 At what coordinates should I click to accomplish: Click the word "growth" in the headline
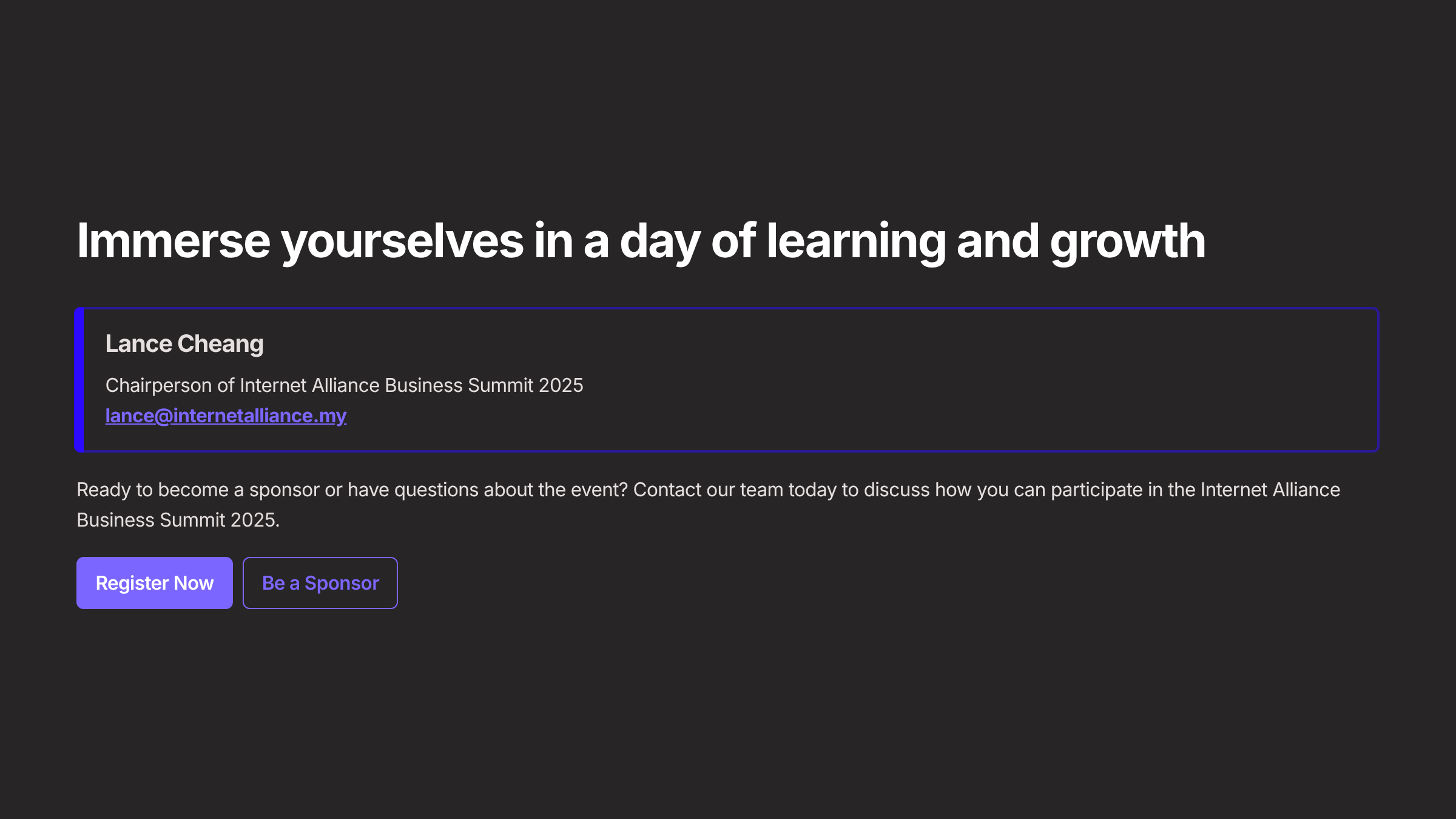point(1127,241)
